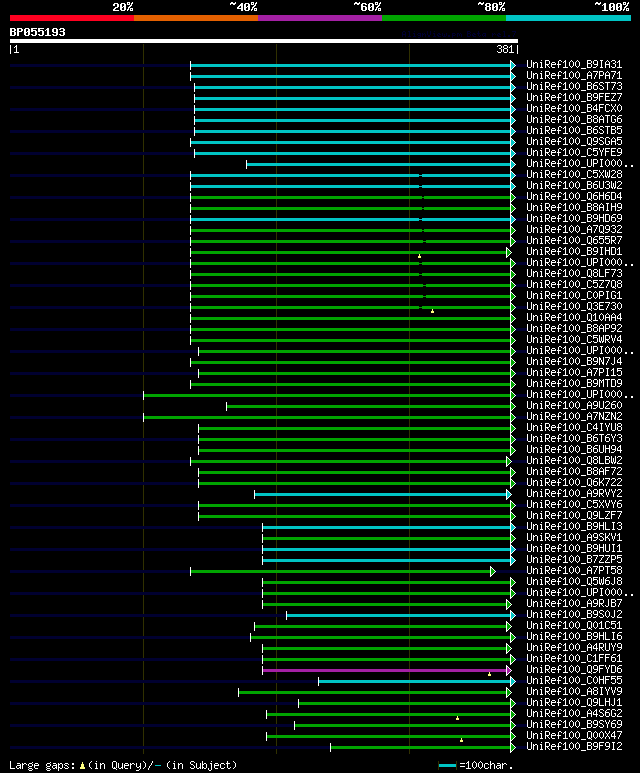Select the UniRef100_Q5W6J8 label
The width and height of the screenshot is (640, 773).
pos(574,582)
